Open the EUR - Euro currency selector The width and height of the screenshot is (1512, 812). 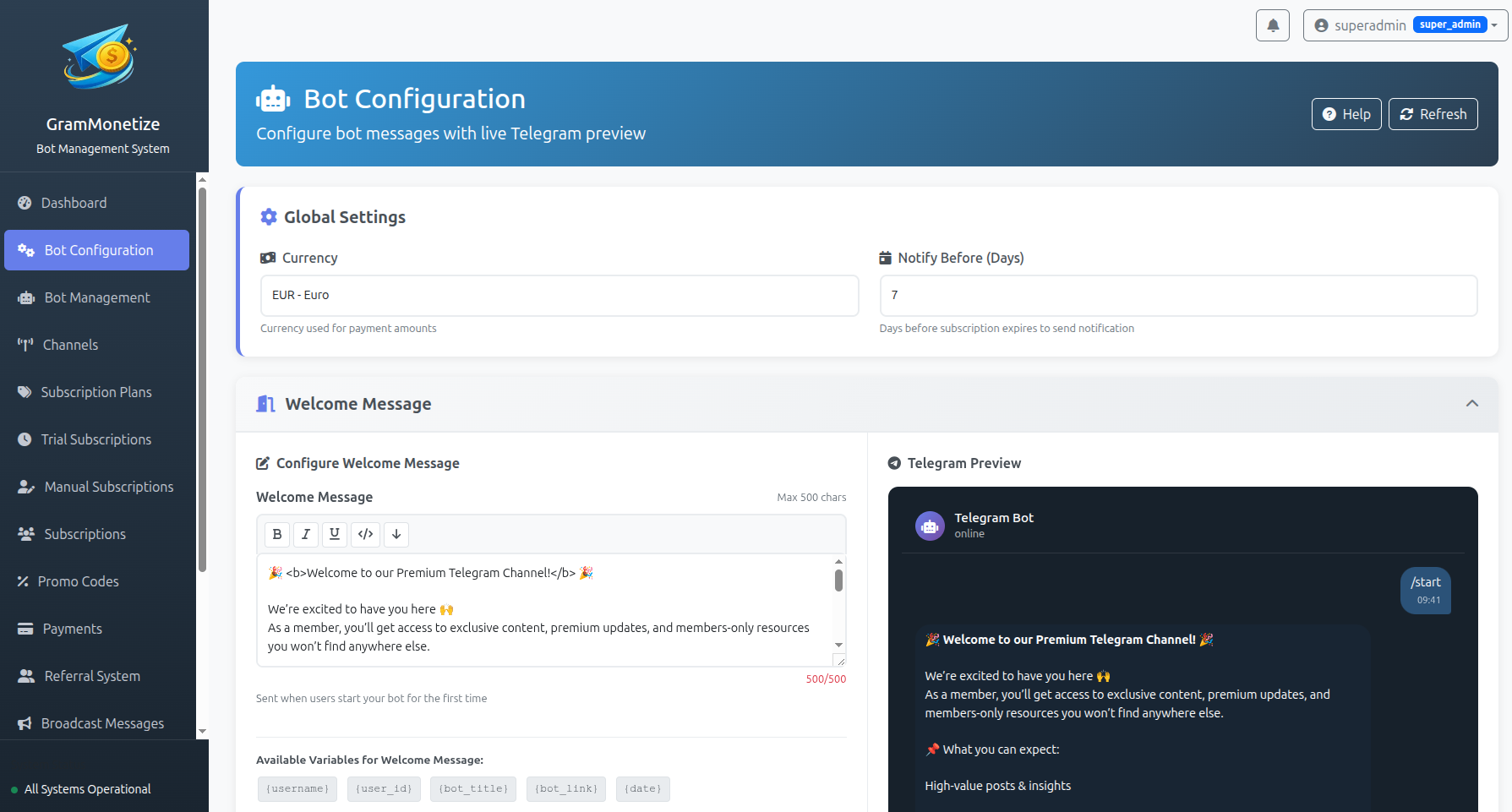pyautogui.click(x=559, y=296)
